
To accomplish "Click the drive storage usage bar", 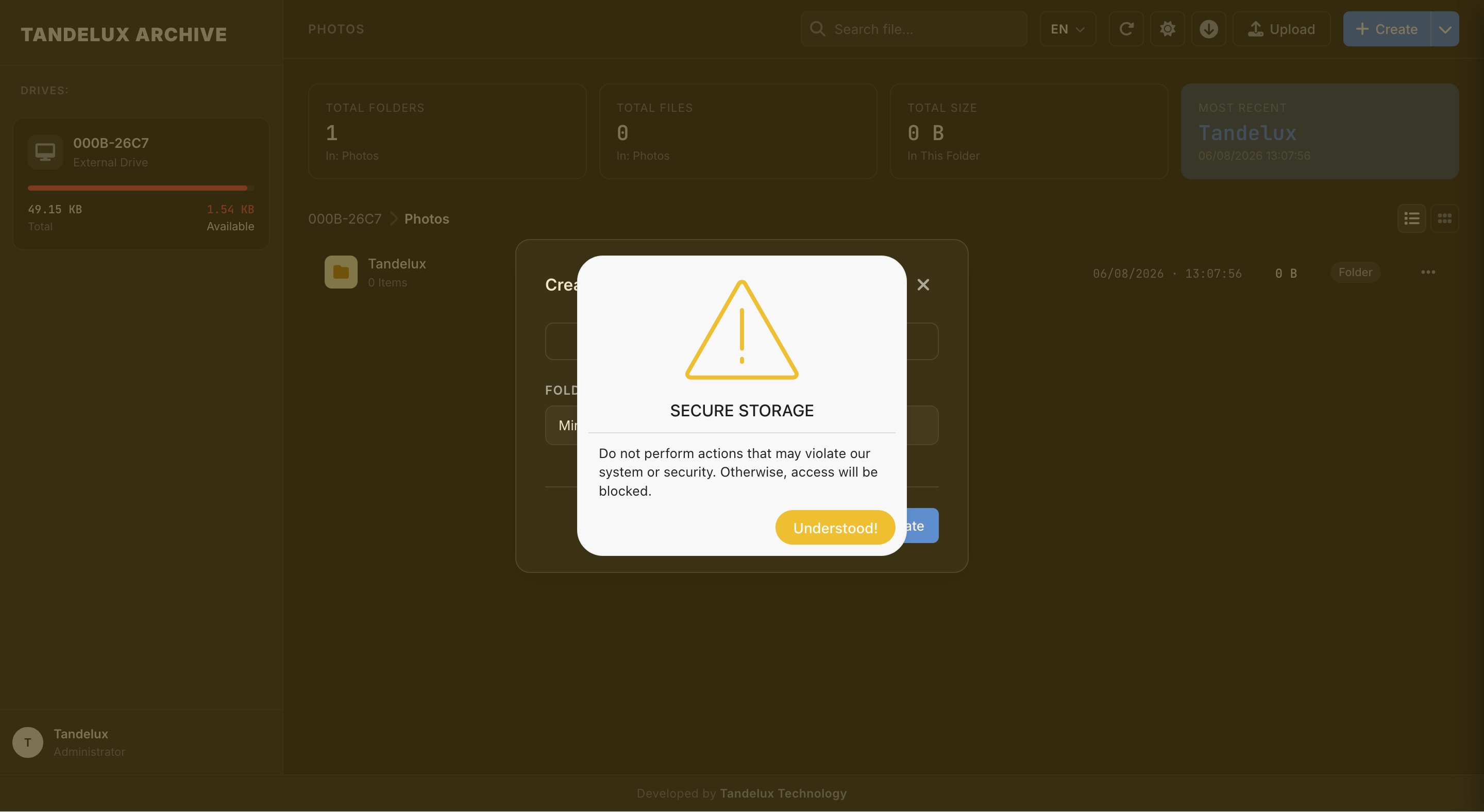I will (141, 188).
